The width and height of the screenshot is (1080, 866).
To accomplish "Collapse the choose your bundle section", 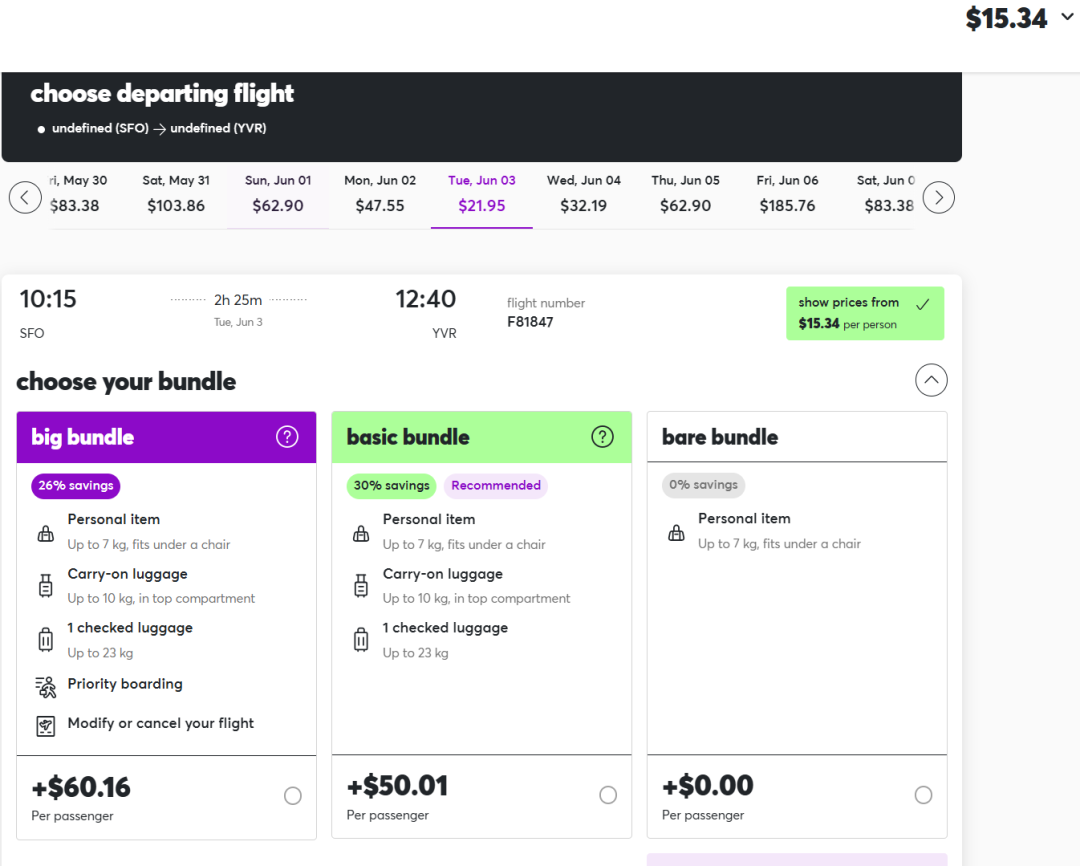I will tap(931, 380).
